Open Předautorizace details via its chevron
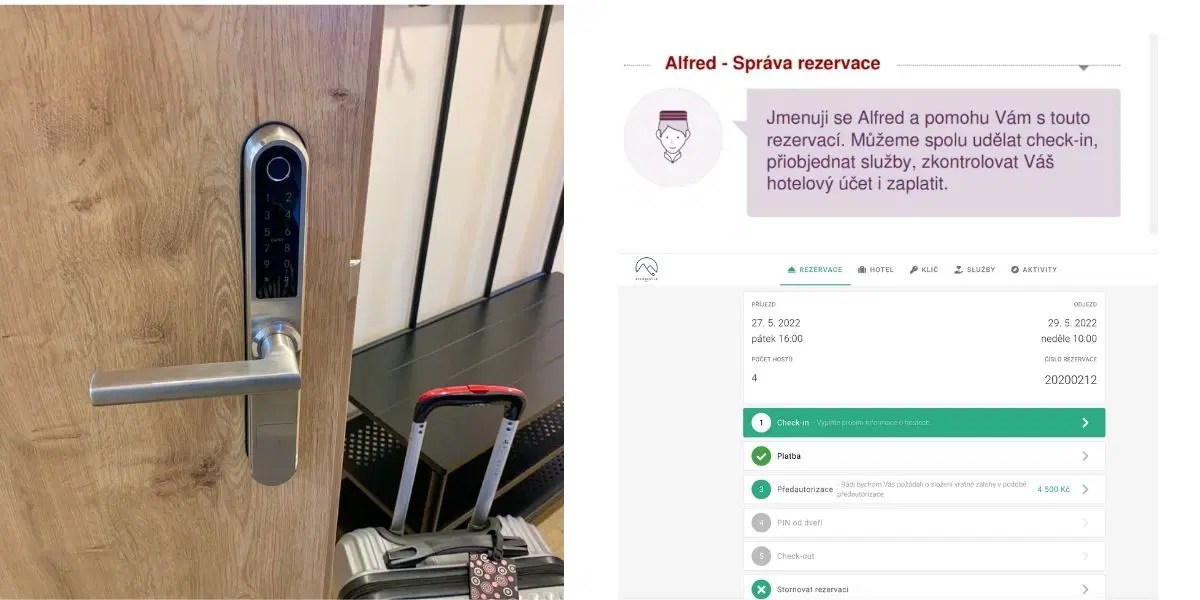This screenshot has width=1200, height=600. point(1085,489)
